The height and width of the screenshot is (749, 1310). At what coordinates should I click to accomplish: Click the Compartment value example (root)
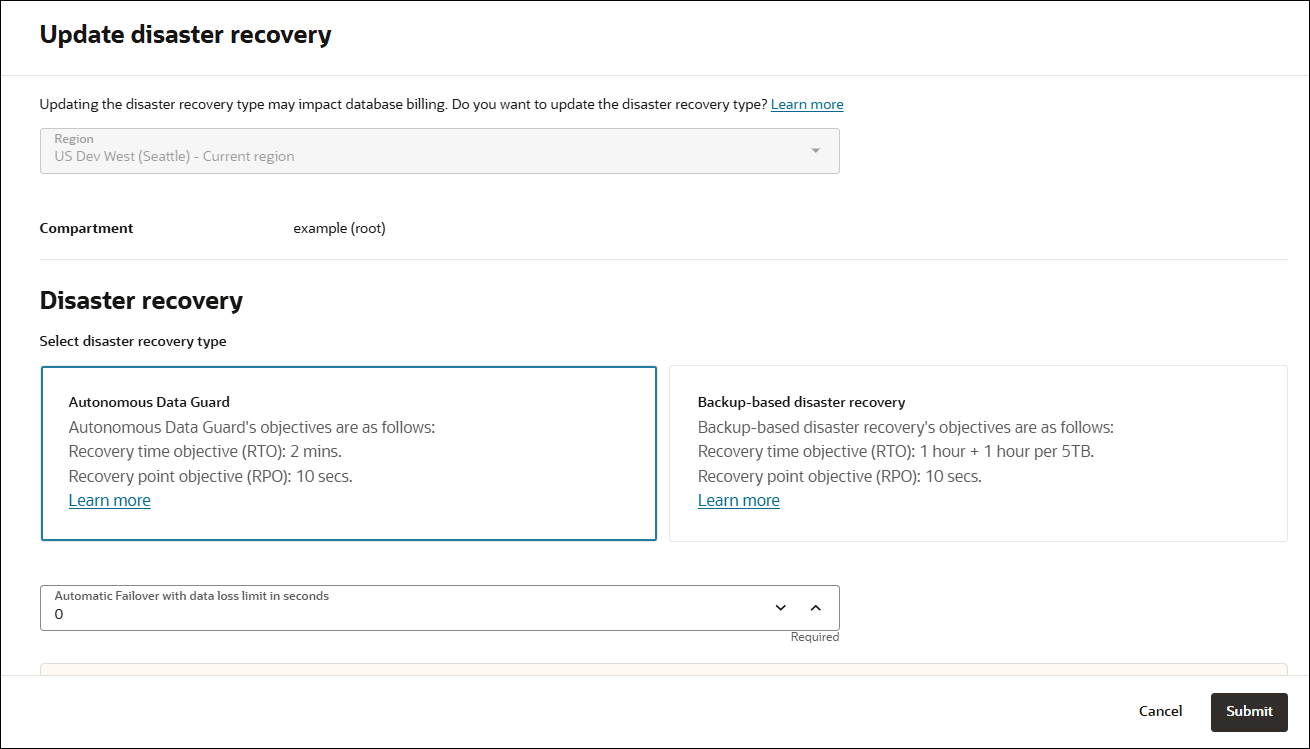[339, 227]
